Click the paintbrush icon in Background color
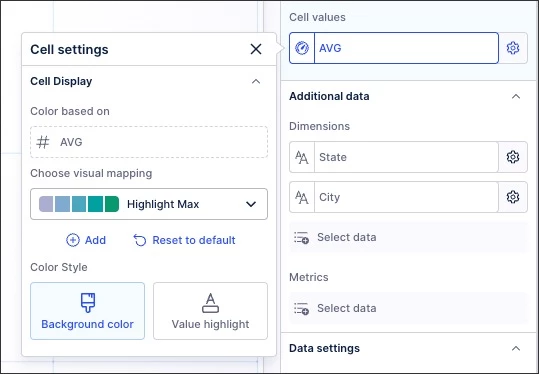The height and width of the screenshot is (374, 539). pyautogui.click(x=88, y=303)
